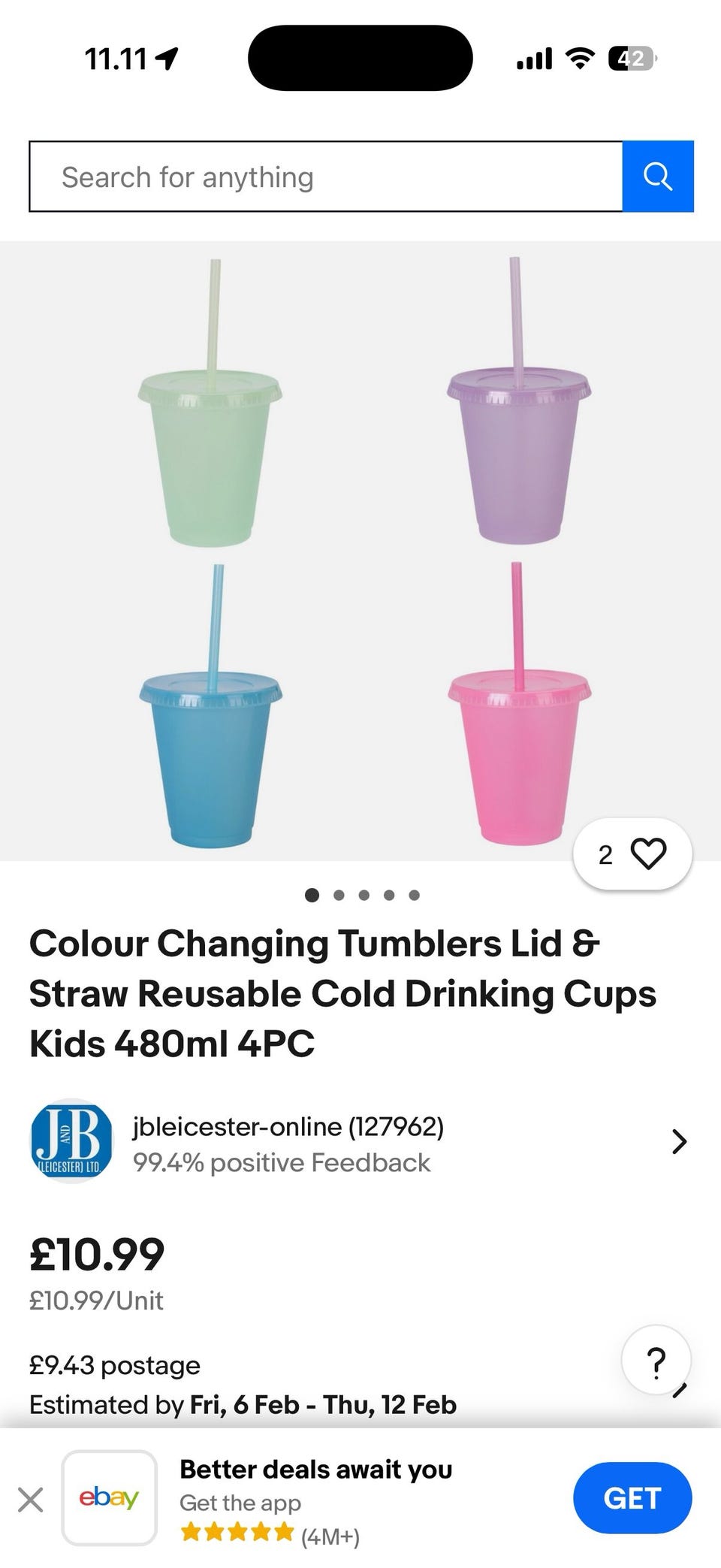Tap the Wi-Fi status icon
Viewport: 721px width, 1568px height.
click(579, 58)
